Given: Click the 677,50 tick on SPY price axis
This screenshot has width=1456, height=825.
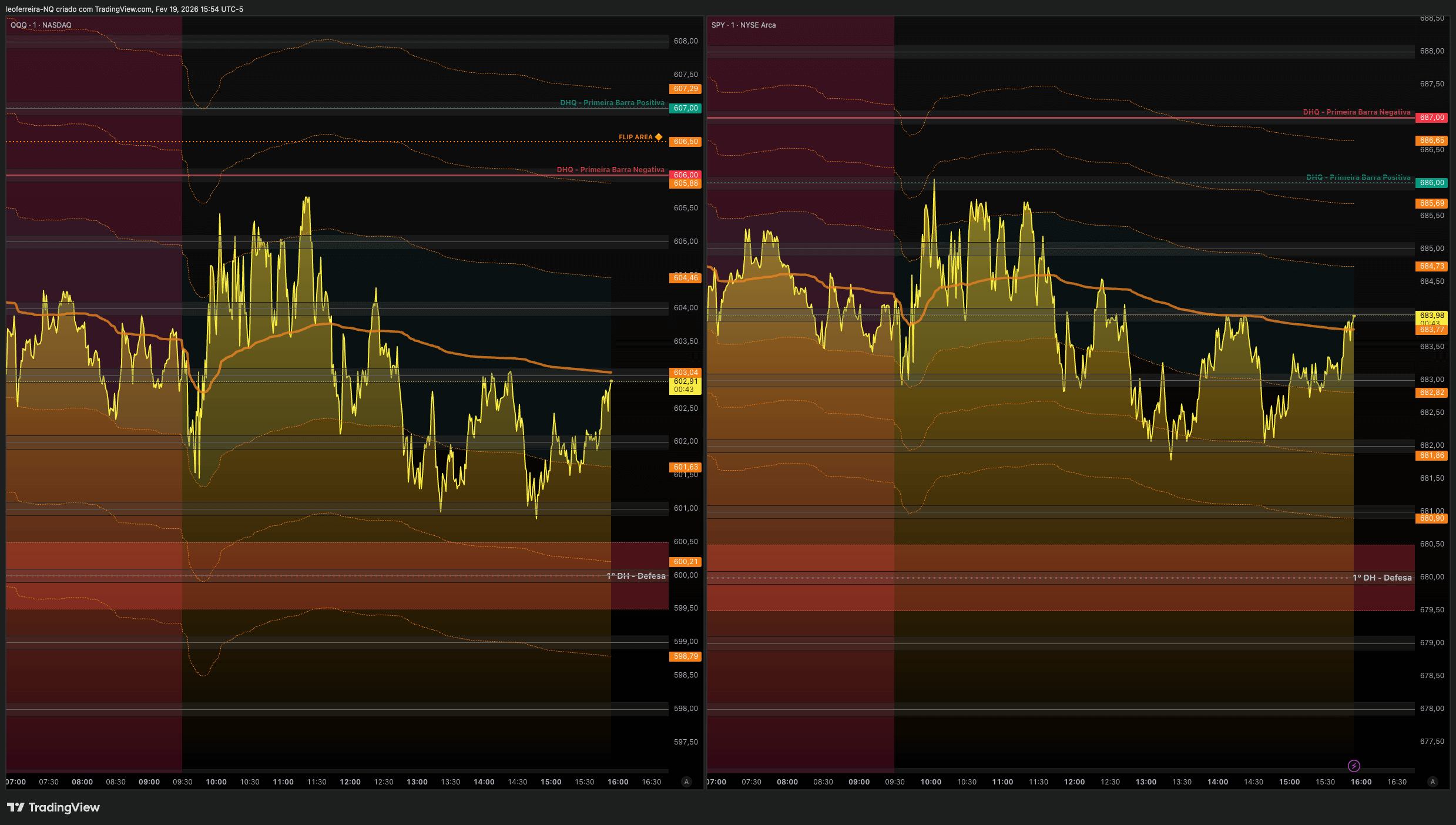Looking at the screenshot, I should 1432,742.
